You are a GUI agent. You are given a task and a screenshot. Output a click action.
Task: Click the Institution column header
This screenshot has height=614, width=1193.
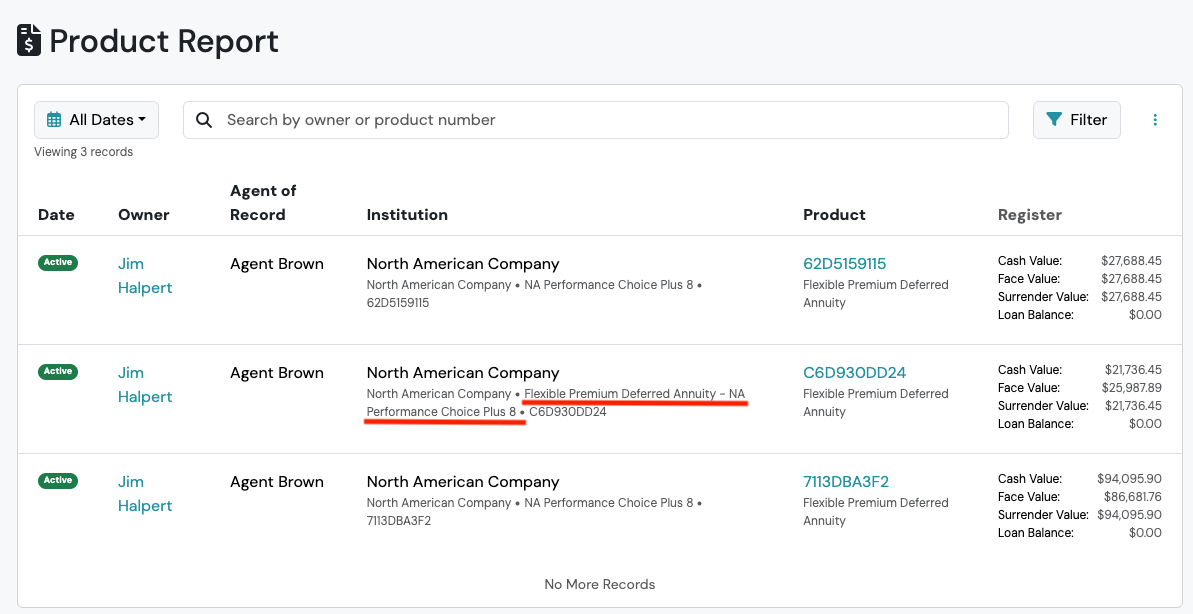point(407,215)
